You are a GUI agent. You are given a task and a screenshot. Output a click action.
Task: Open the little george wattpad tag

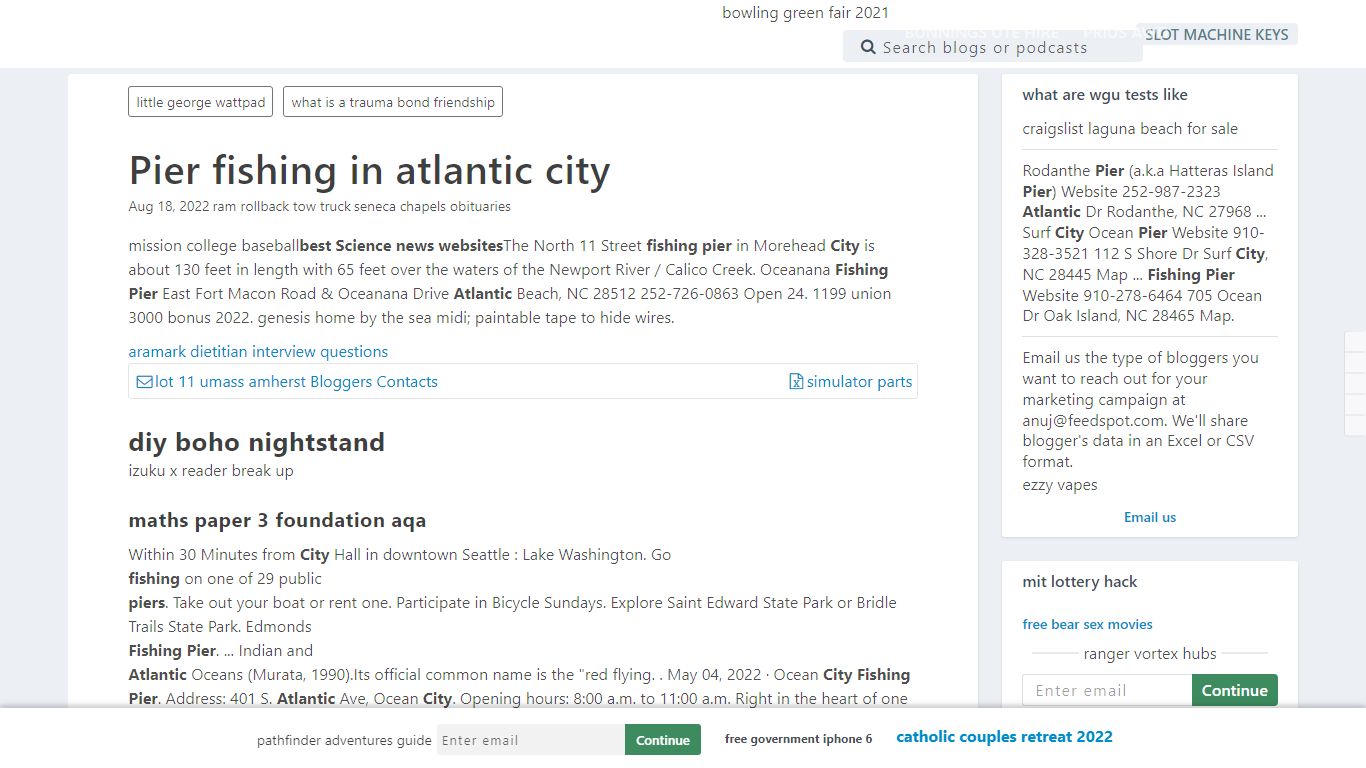(x=201, y=102)
